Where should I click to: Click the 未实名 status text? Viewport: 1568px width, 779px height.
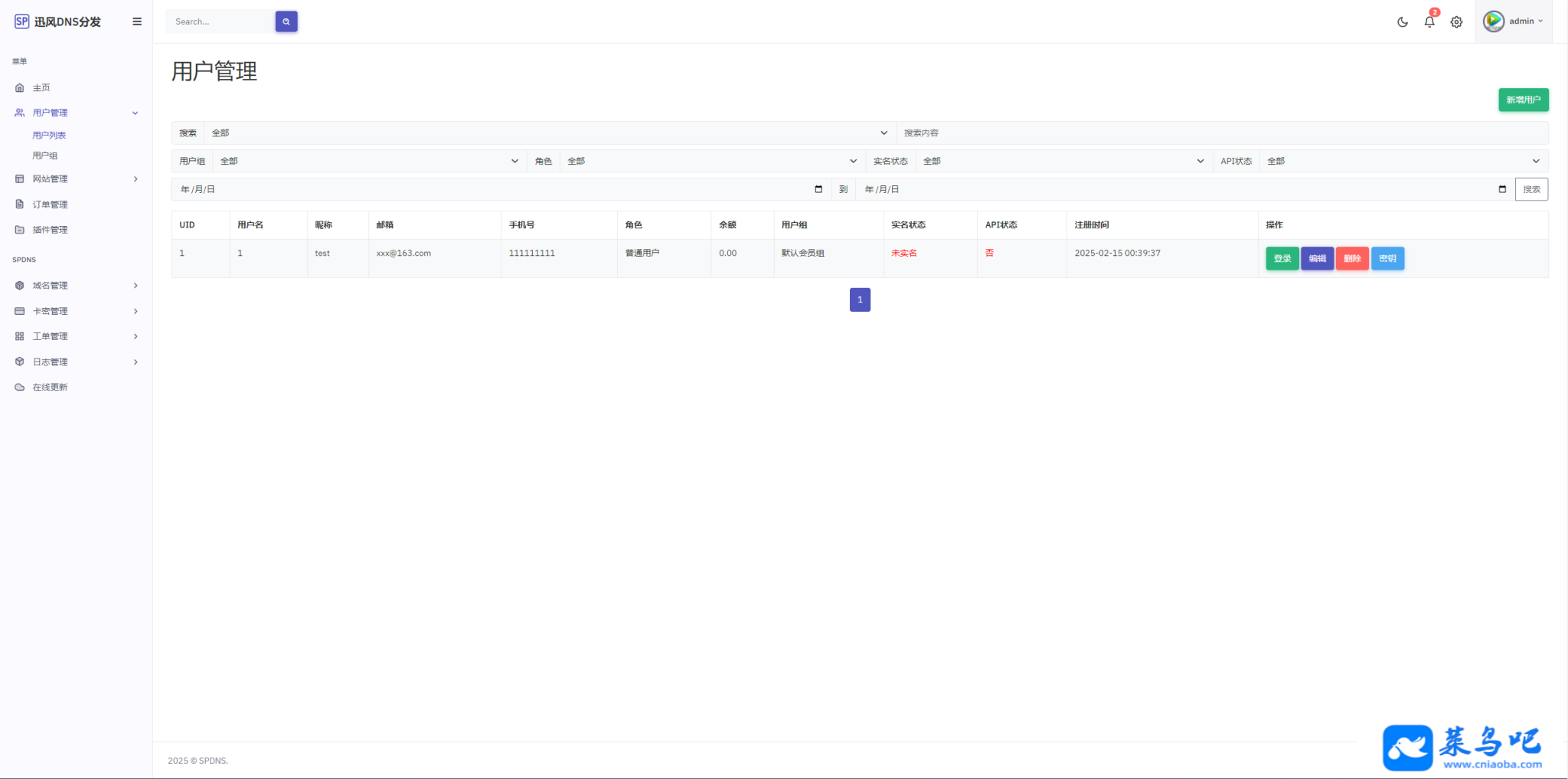point(904,253)
